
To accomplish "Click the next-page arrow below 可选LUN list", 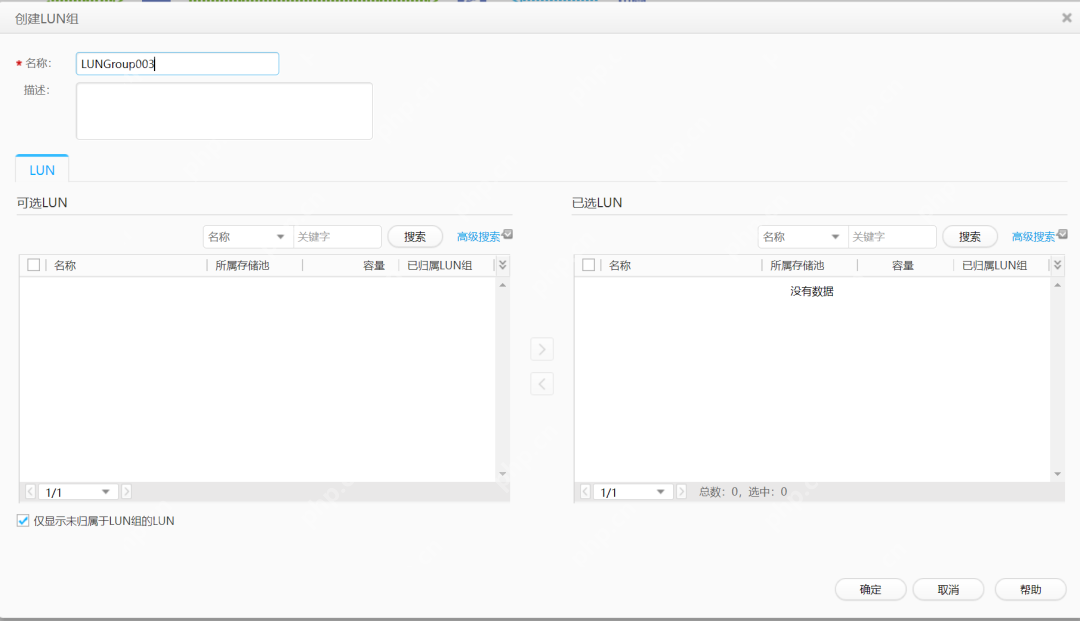I will pyautogui.click(x=126, y=491).
